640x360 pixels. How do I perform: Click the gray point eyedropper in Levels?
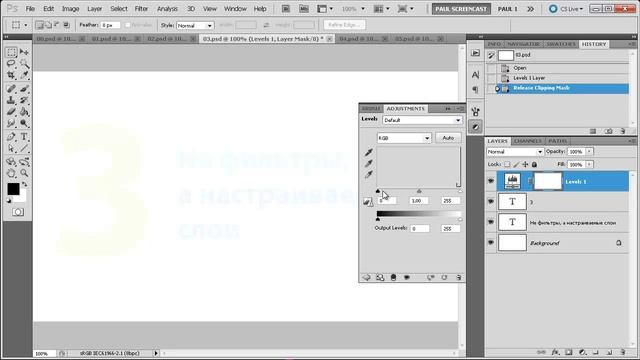[369, 163]
